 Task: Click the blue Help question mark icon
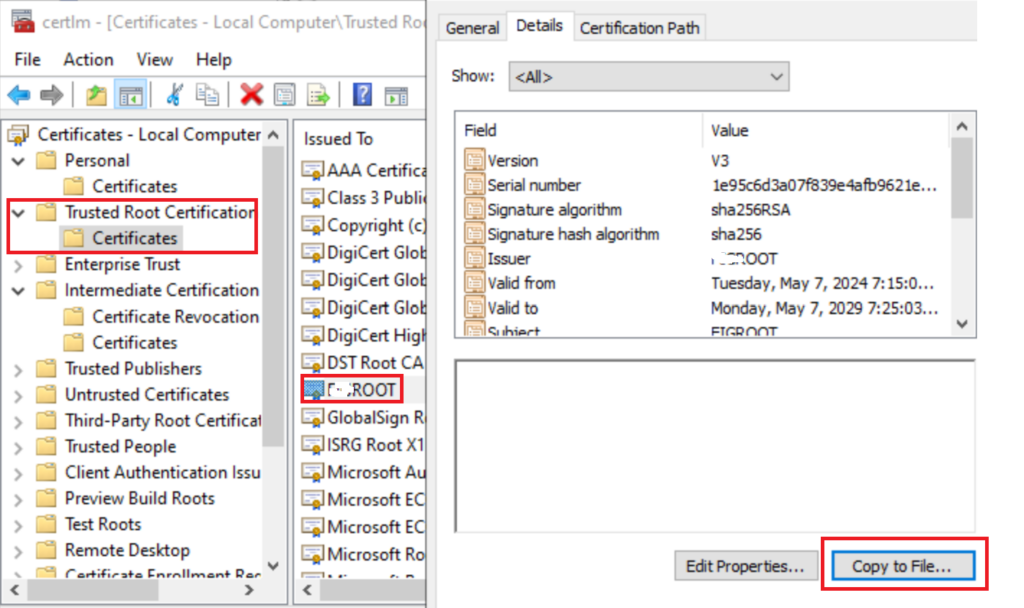[362, 95]
